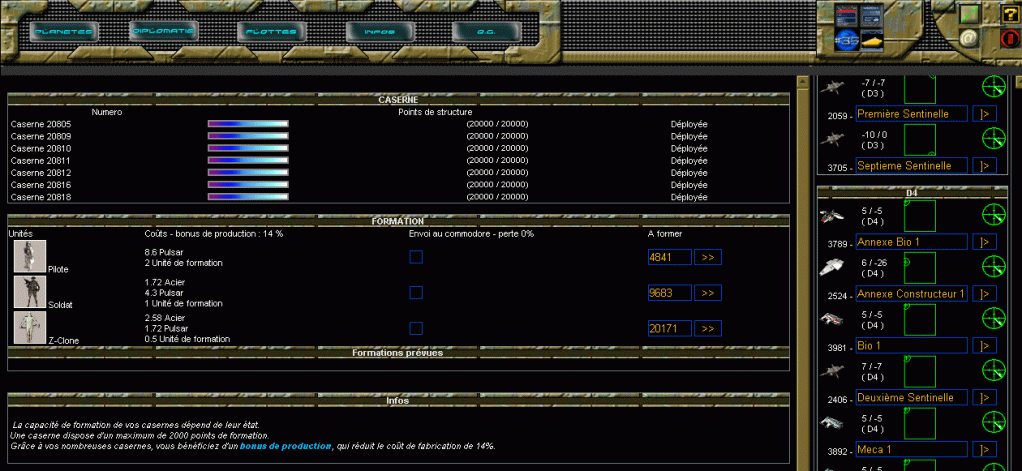Select the ship icon of fleet Meca 1
This screenshot has width=1022, height=471.
(x=831, y=423)
